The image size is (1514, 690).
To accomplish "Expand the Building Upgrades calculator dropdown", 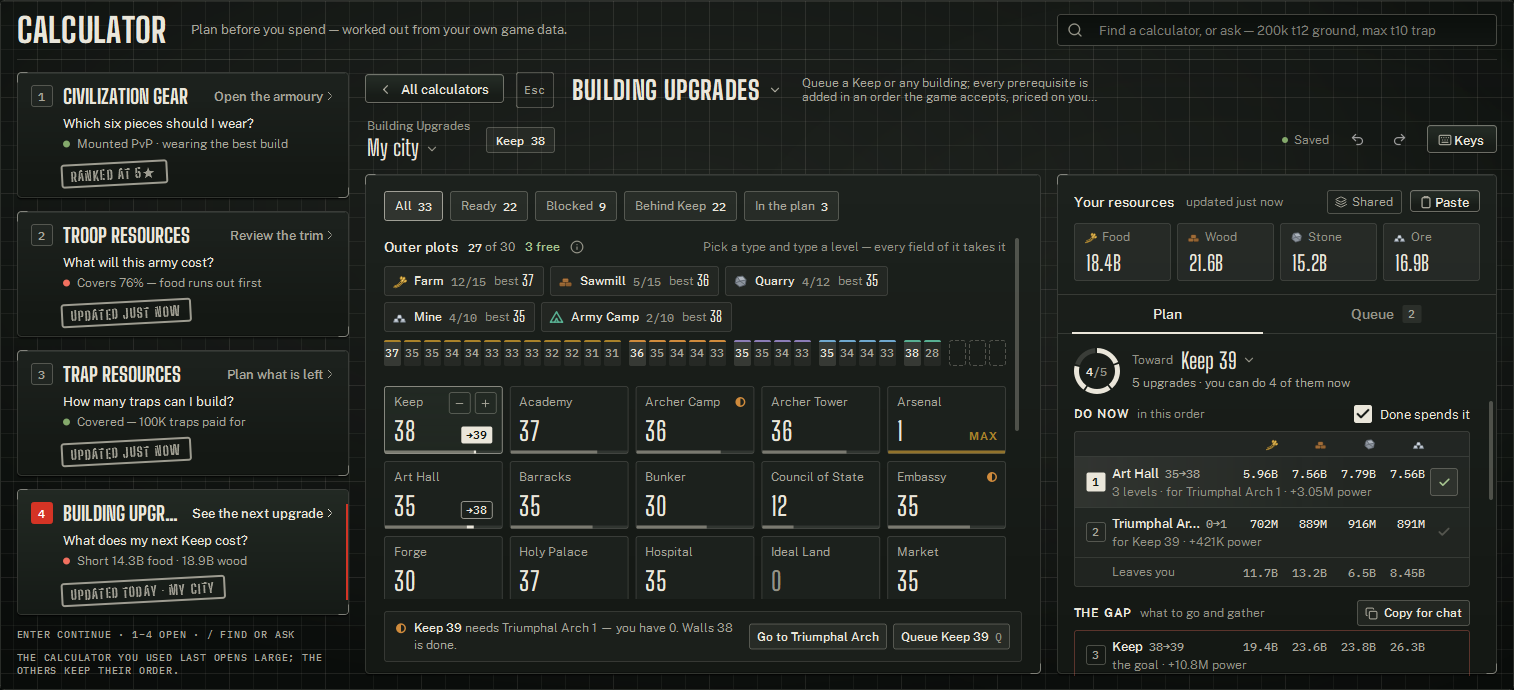I will click(x=775, y=90).
